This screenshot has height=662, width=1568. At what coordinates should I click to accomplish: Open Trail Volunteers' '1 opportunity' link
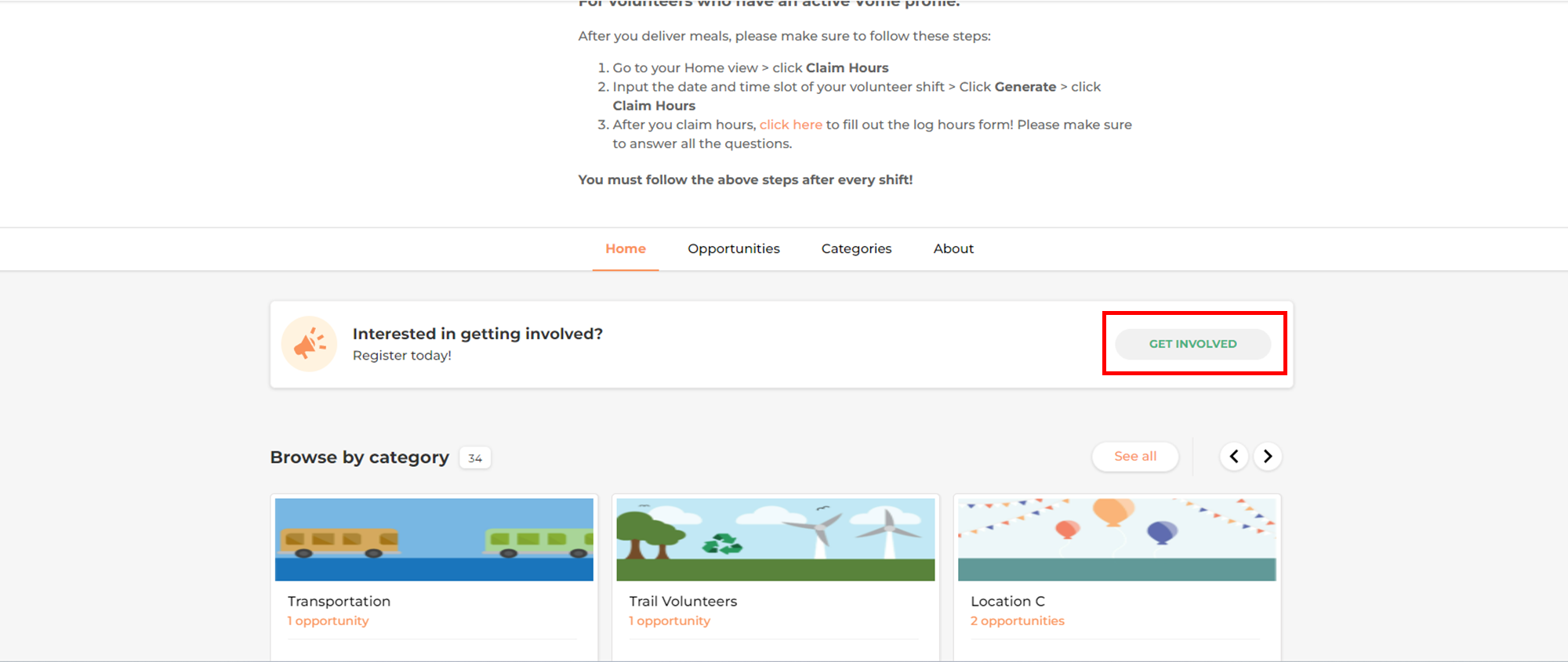(x=670, y=620)
